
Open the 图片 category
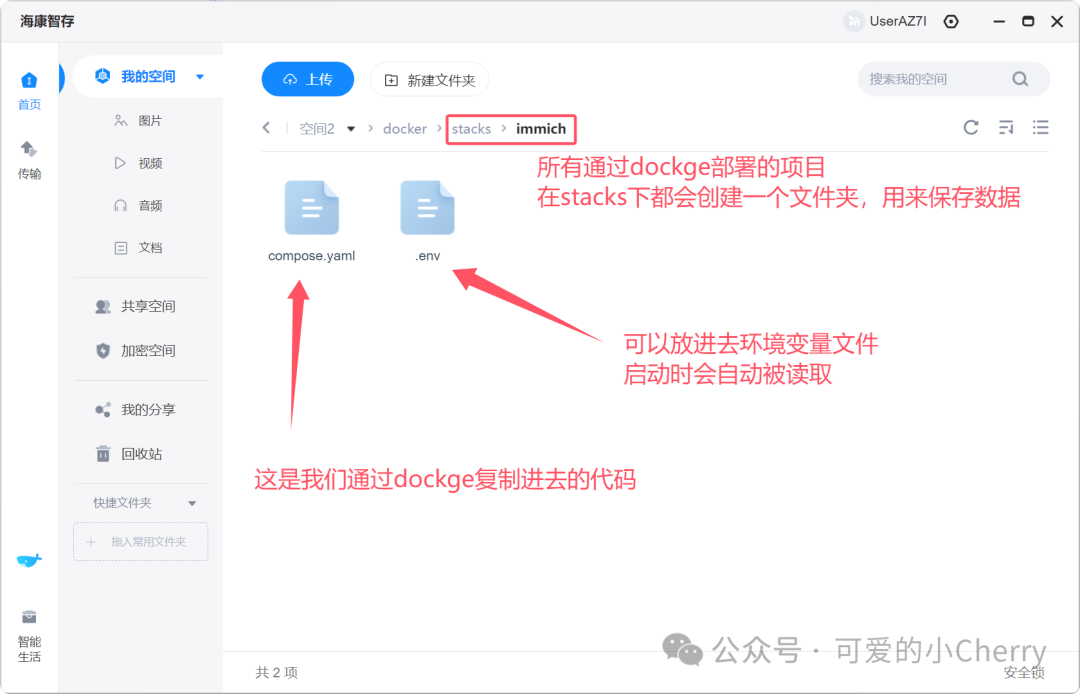(x=138, y=120)
